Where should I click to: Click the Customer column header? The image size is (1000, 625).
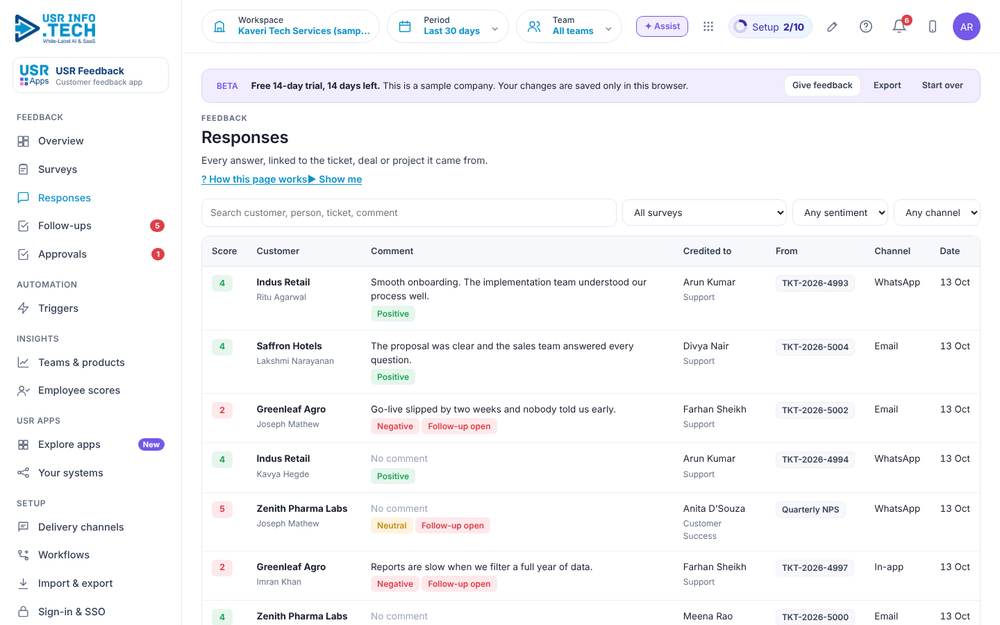point(277,251)
